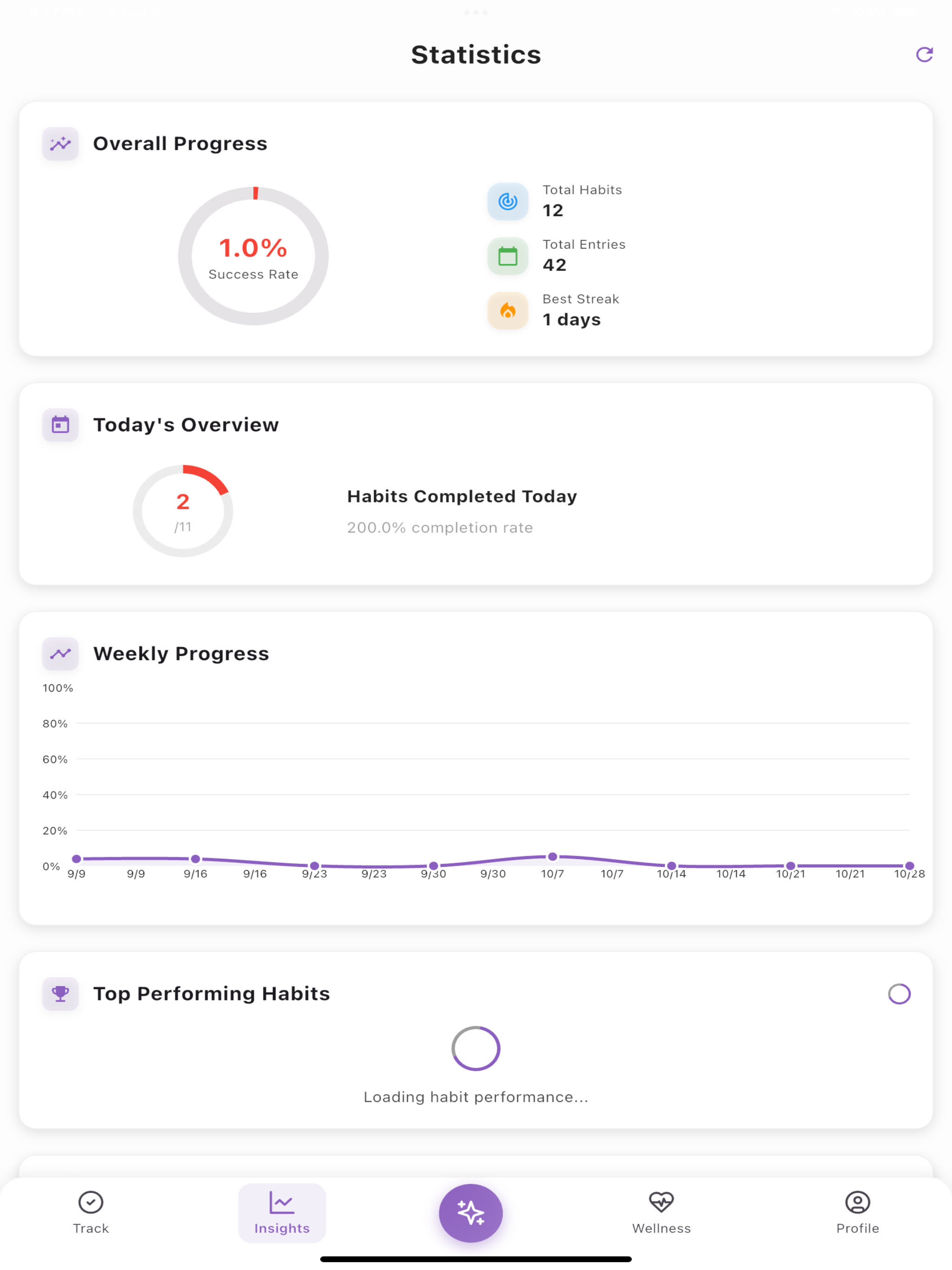Select the Weekly Progress trend icon
The height and width of the screenshot is (1270, 952).
pos(60,654)
